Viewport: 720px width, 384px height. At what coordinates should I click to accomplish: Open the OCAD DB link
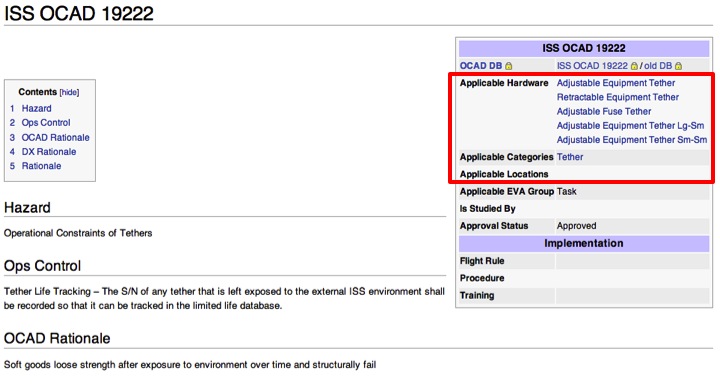(x=481, y=66)
